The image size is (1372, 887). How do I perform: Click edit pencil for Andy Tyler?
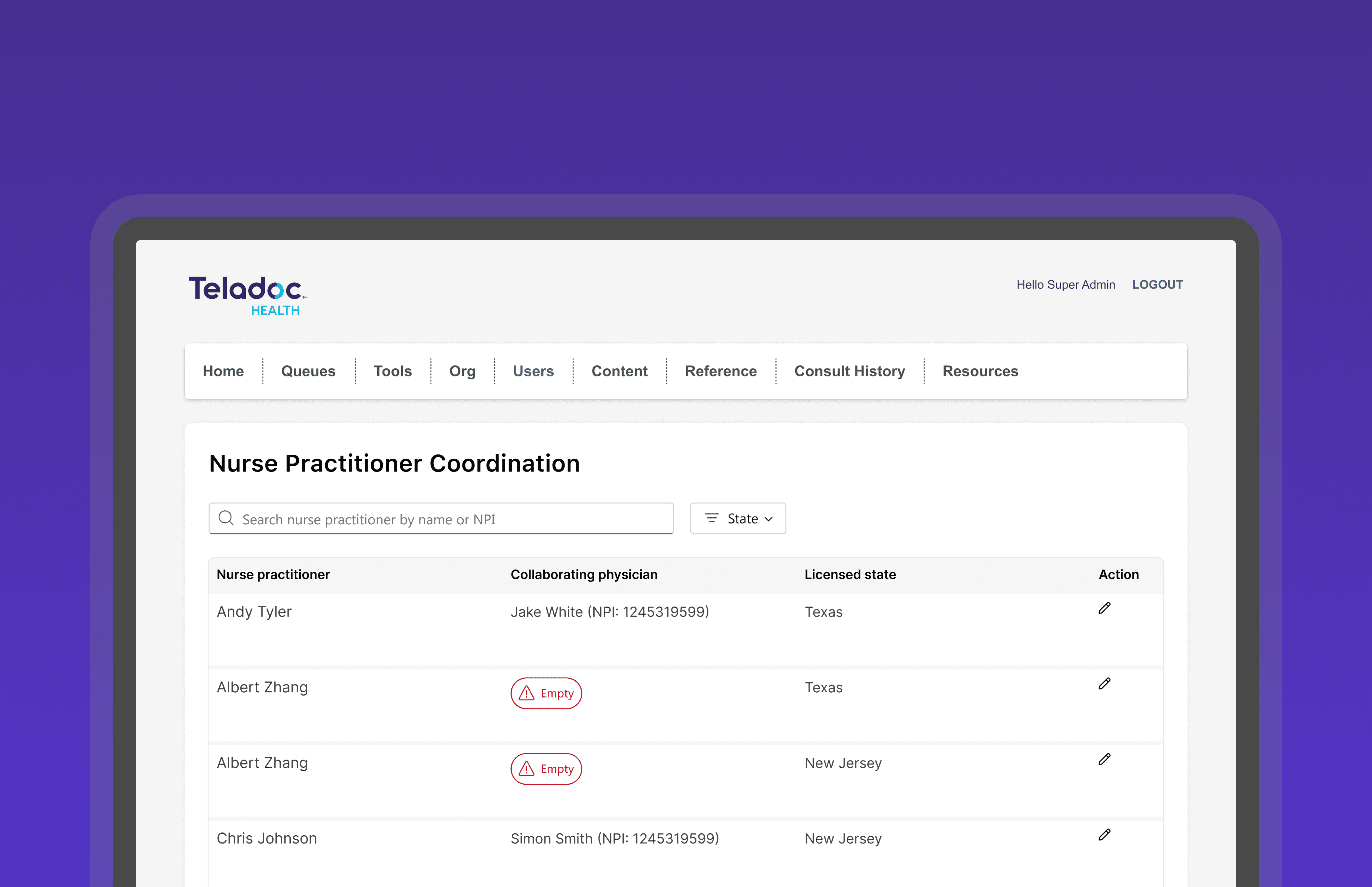pos(1104,608)
